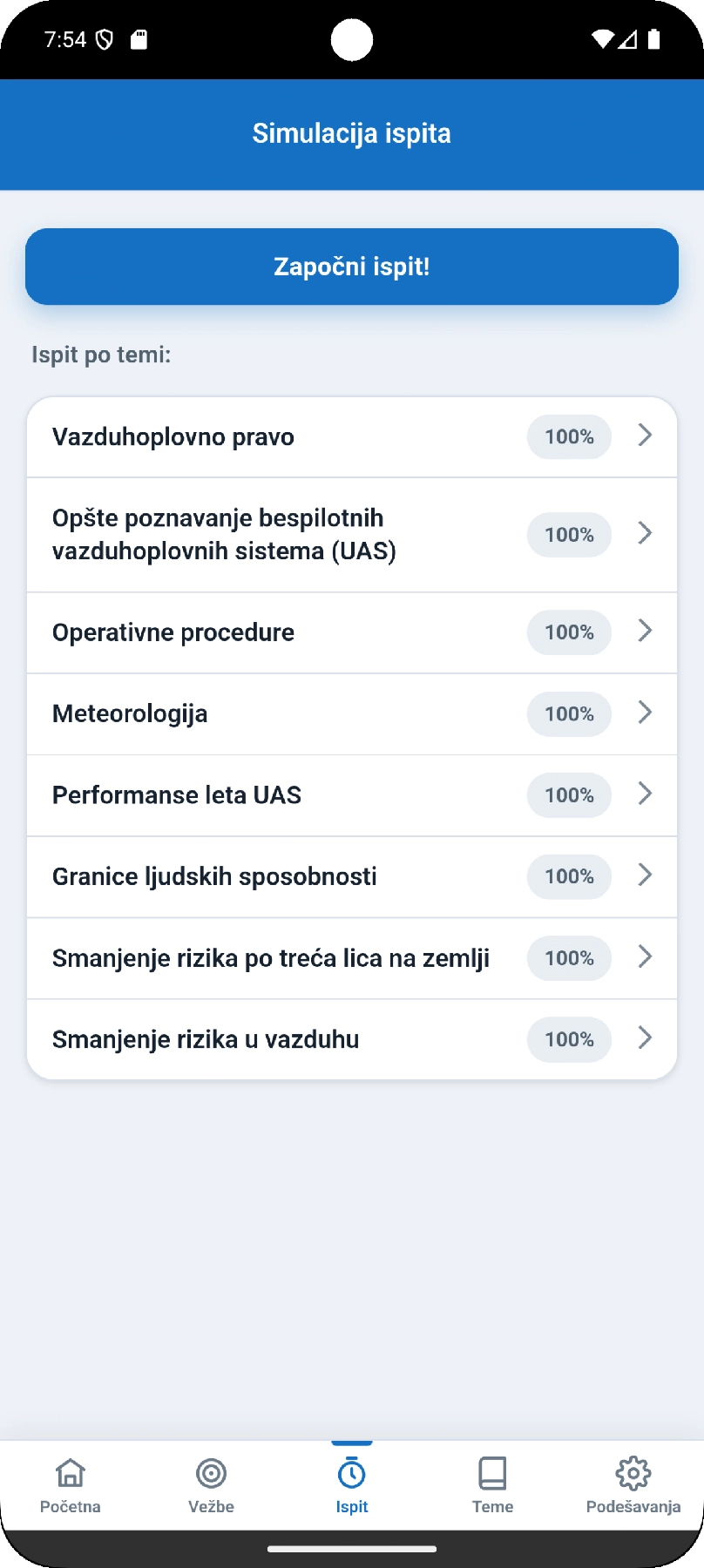Image resolution: width=704 pixels, height=1568 pixels.
Task: Click the SD card status icon
Action: [x=139, y=39]
